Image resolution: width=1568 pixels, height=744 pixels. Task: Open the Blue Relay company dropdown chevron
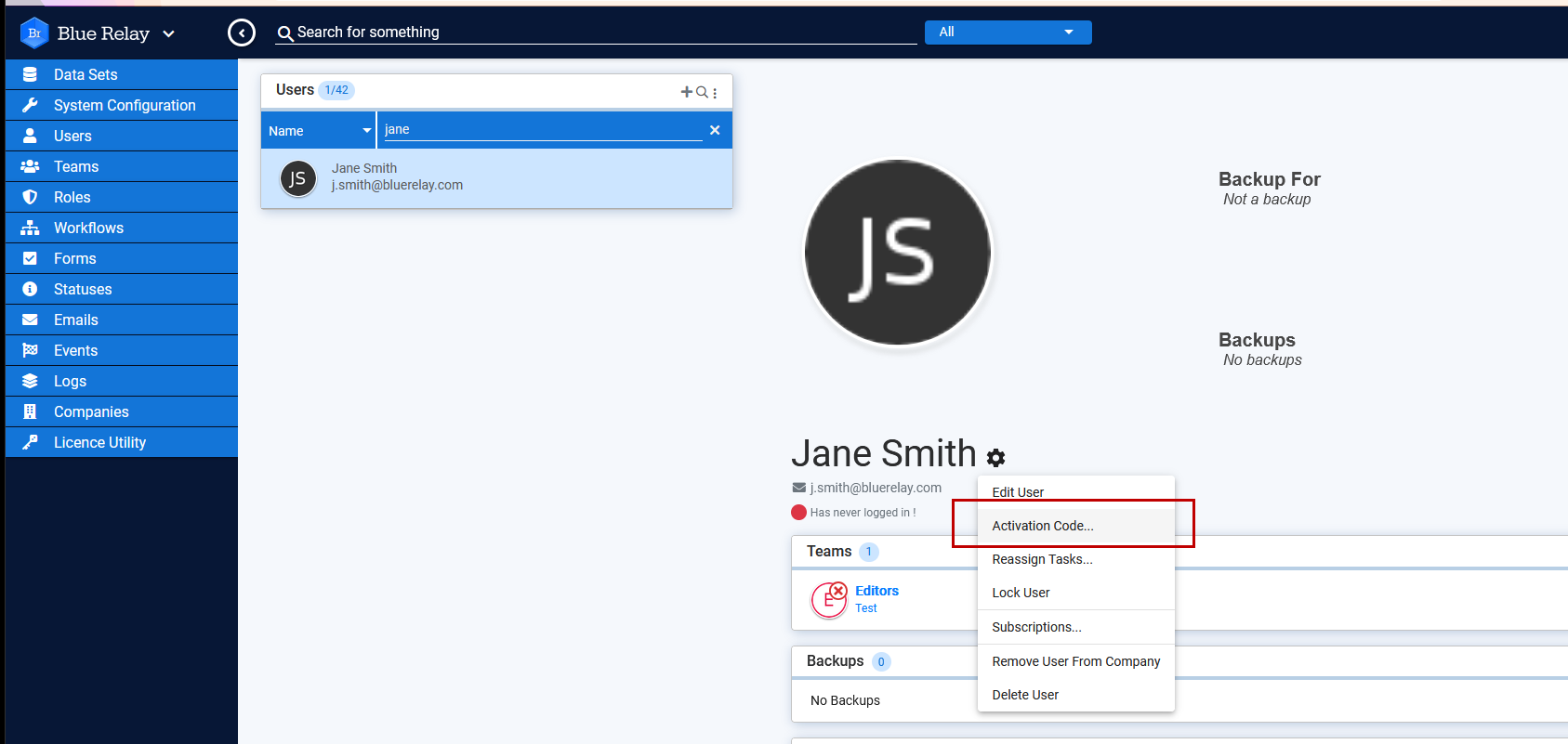(168, 33)
